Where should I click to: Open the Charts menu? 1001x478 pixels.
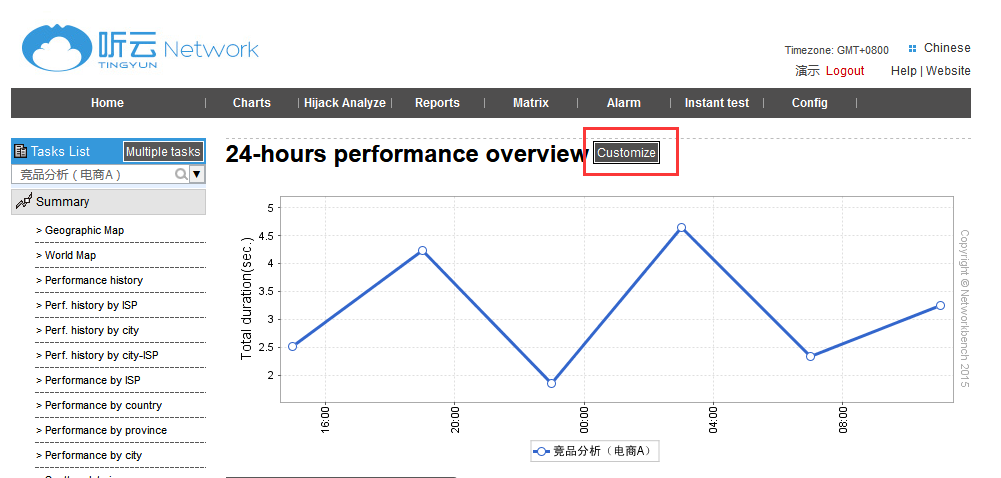click(x=252, y=103)
